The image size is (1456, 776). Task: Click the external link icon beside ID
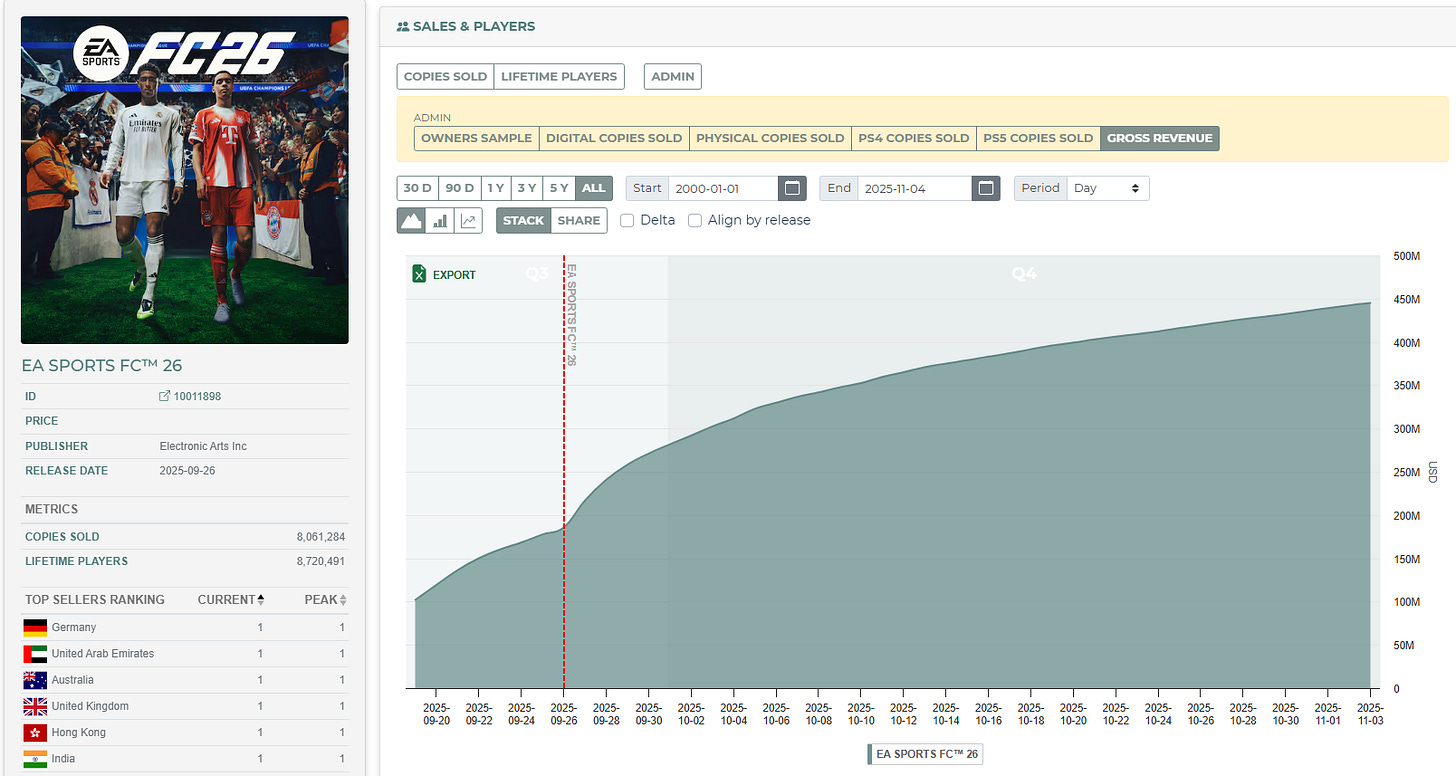point(165,396)
